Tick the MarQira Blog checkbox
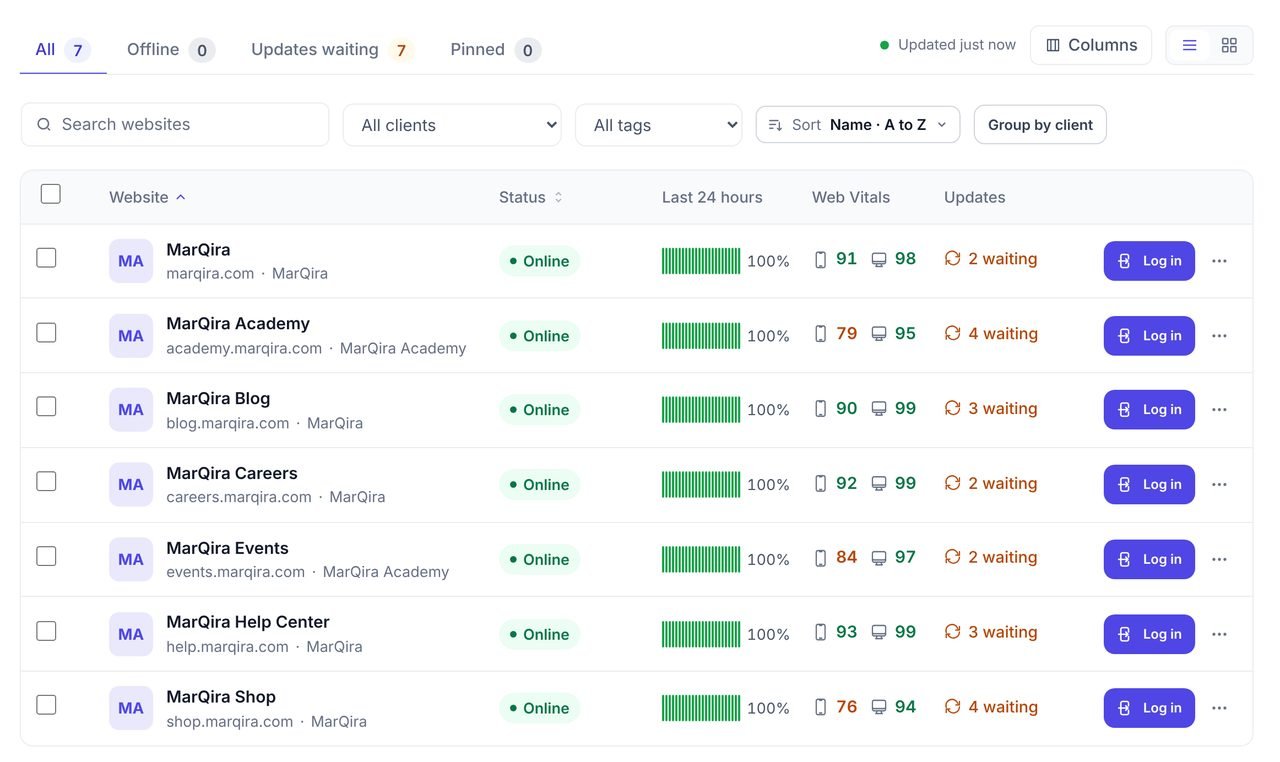The image size is (1280, 762). tap(46, 407)
